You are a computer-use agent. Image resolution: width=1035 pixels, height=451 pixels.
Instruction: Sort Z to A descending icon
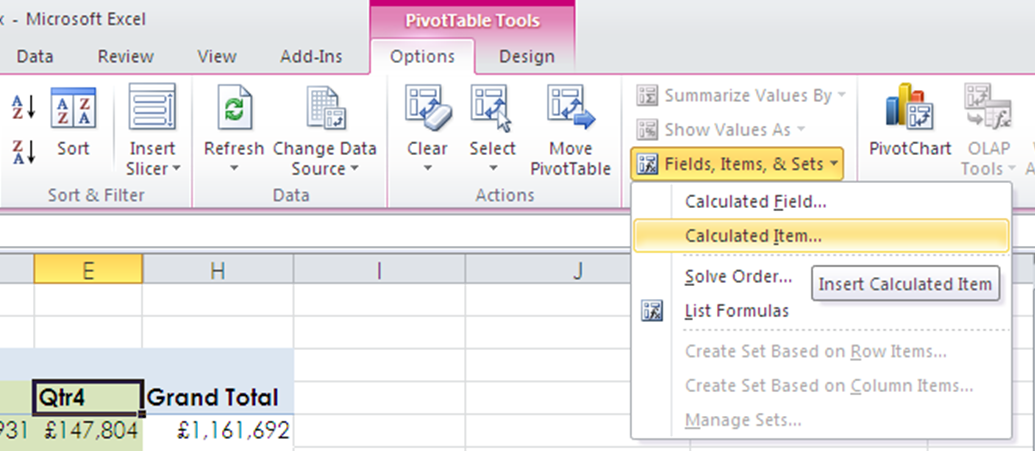[24, 151]
